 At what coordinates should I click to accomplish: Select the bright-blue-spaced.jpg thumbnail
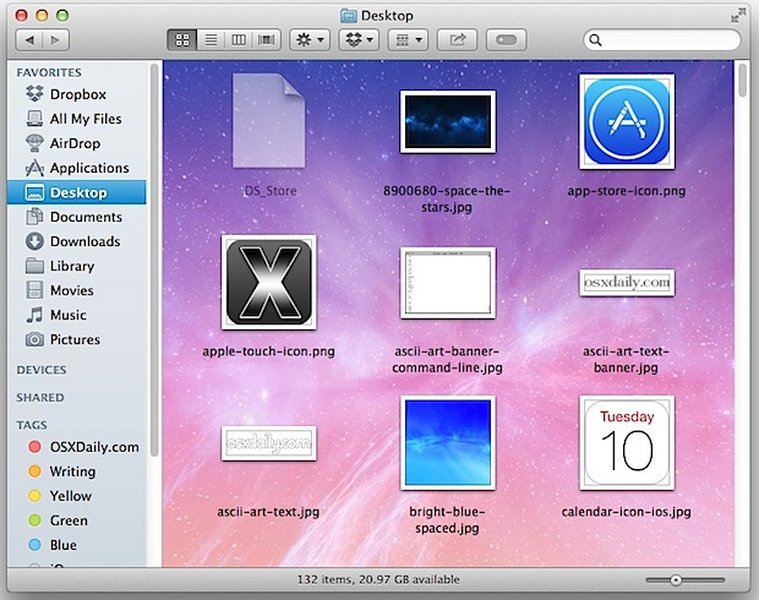[448, 443]
